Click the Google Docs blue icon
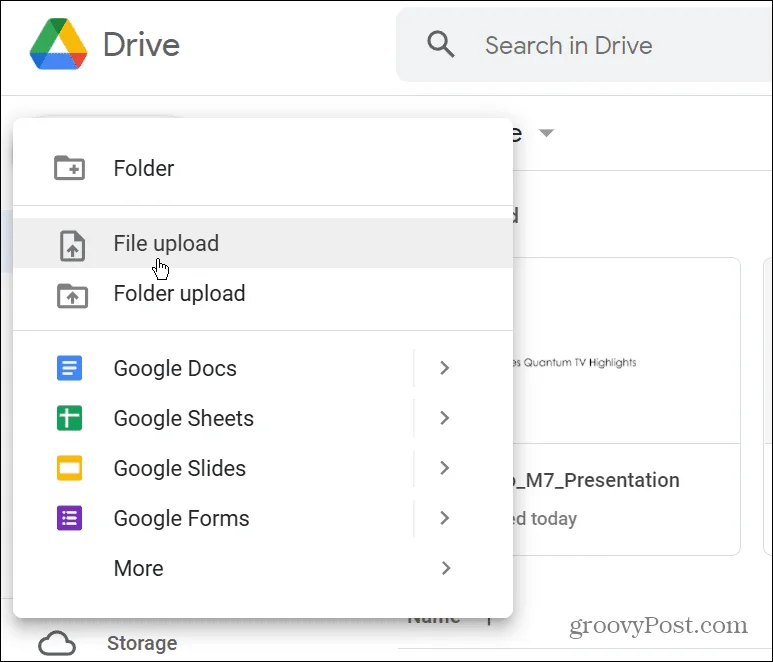The height and width of the screenshot is (662, 773). [70, 368]
